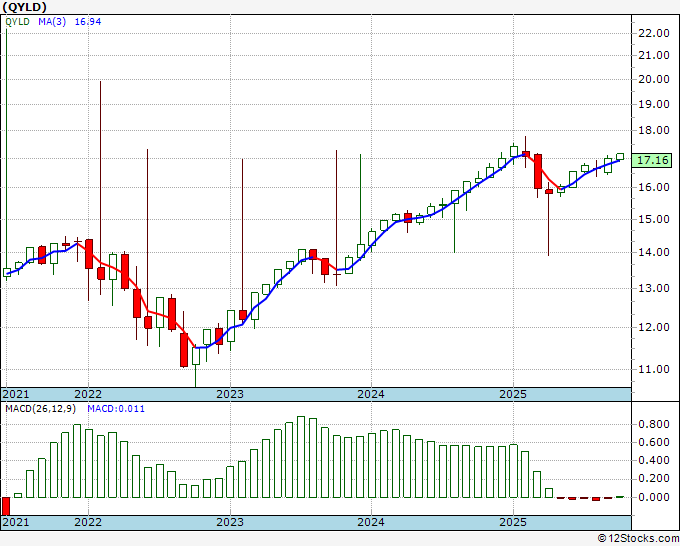Click the 2025 label on MACD panel axis

click(x=513, y=522)
